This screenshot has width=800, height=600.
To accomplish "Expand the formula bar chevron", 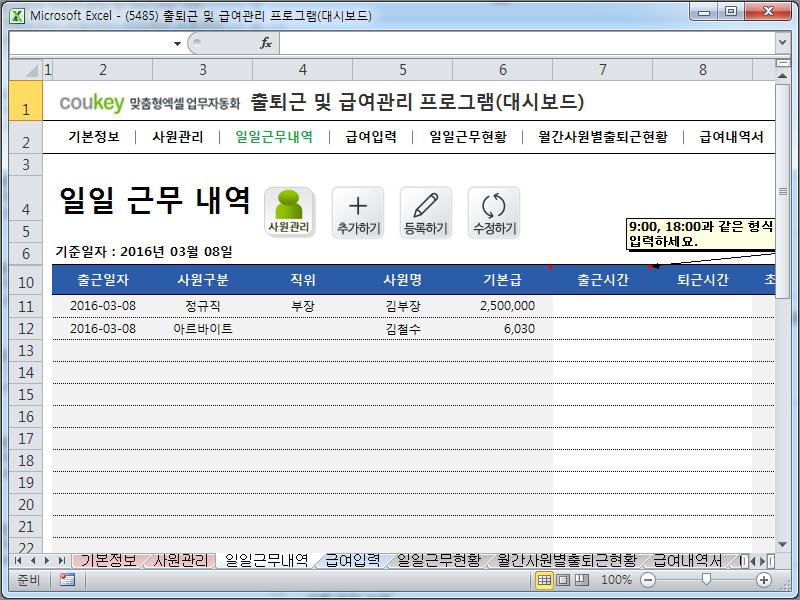I will point(782,42).
